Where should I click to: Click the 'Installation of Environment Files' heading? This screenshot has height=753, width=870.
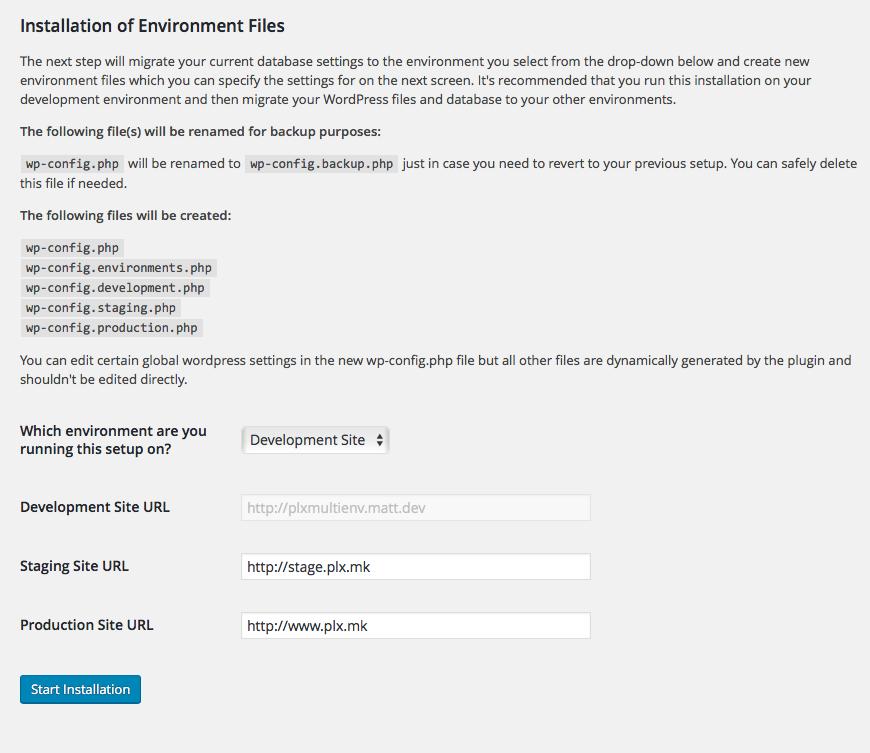point(152,25)
